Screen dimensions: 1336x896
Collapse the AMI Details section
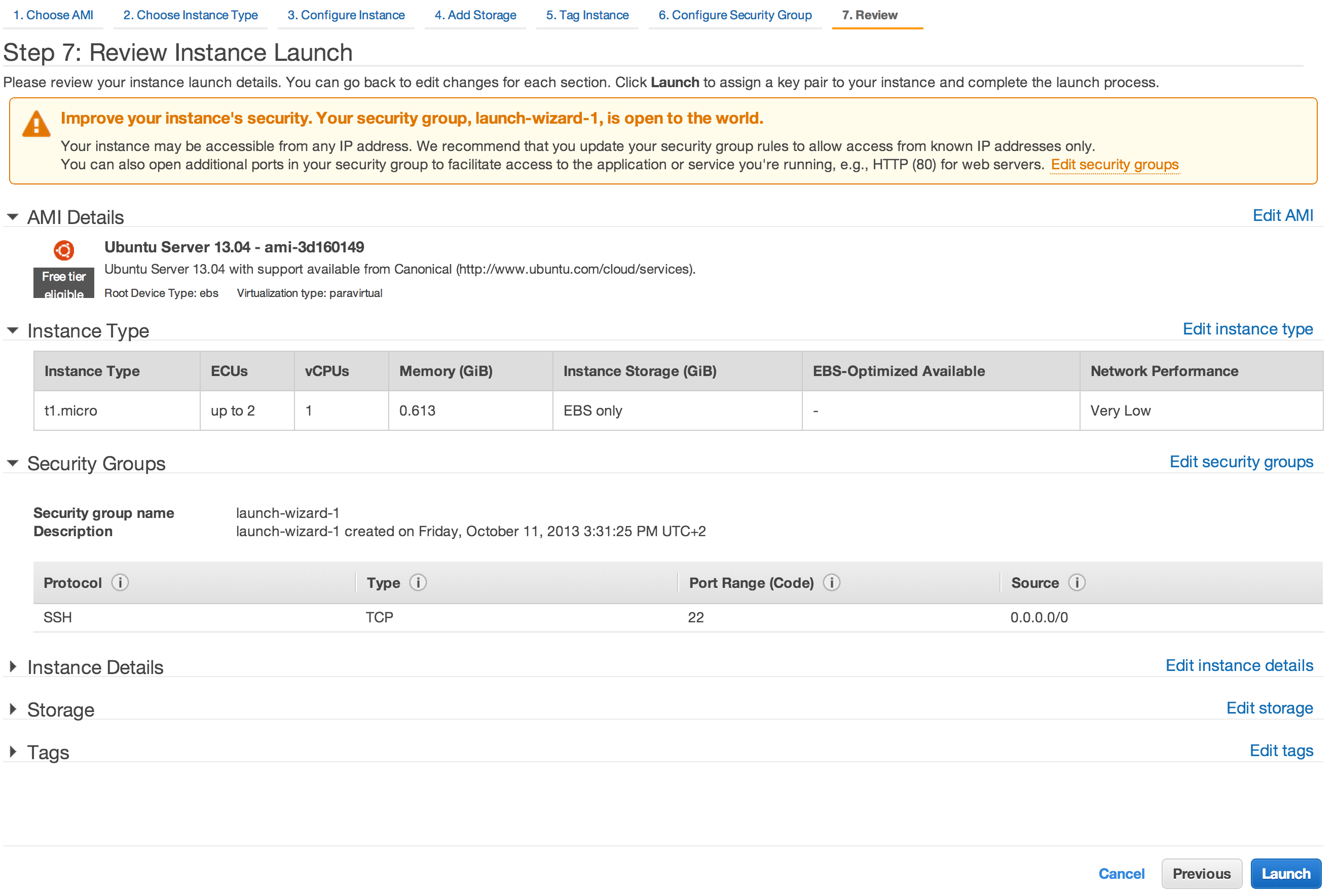click(x=13, y=217)
